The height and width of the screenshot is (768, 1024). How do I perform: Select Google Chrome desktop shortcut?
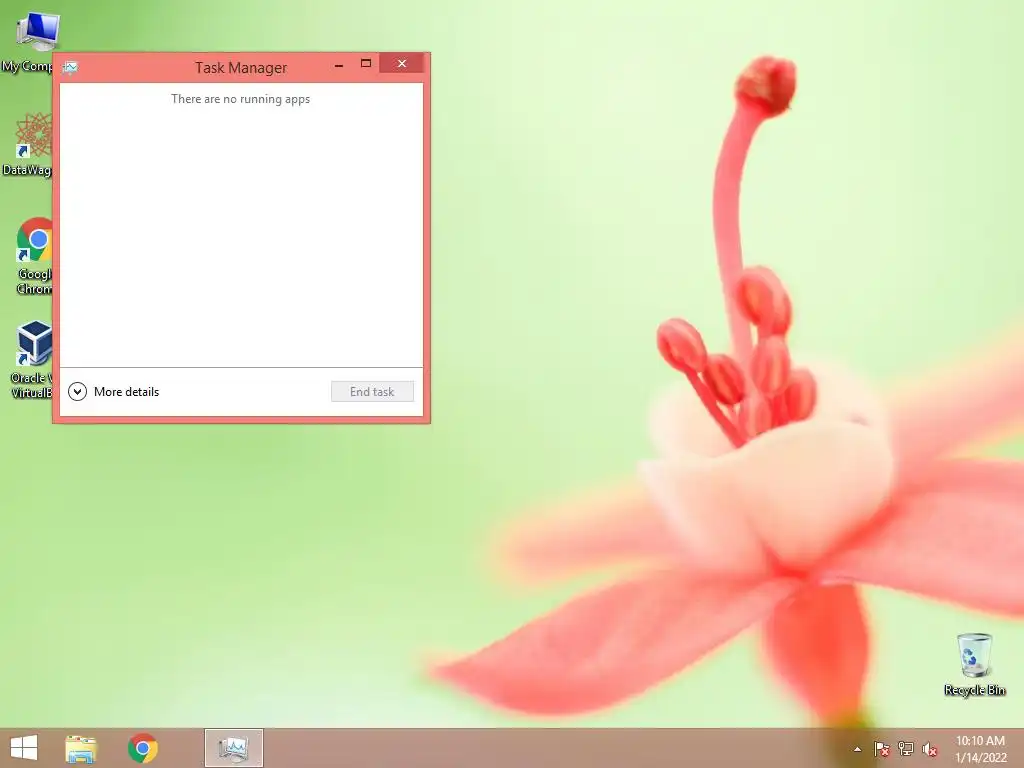[33, 257]
